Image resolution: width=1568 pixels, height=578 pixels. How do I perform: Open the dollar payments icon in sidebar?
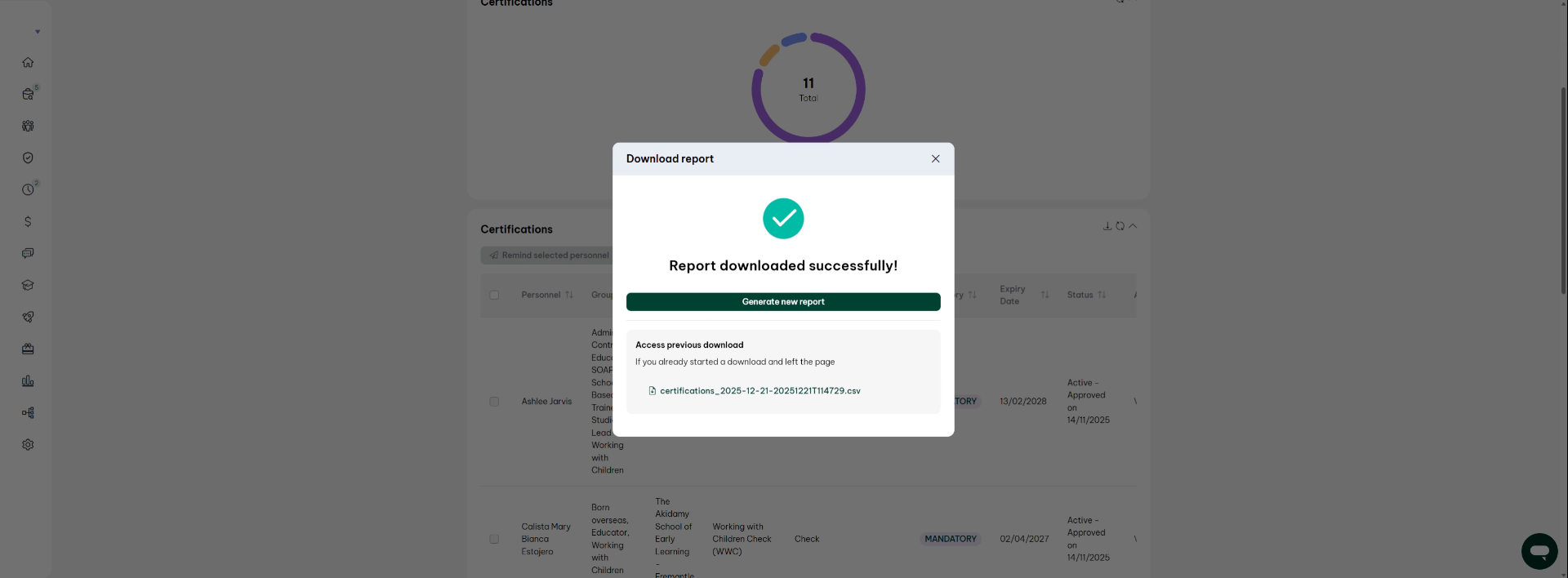pyautogui.click(x=28, y=221)
